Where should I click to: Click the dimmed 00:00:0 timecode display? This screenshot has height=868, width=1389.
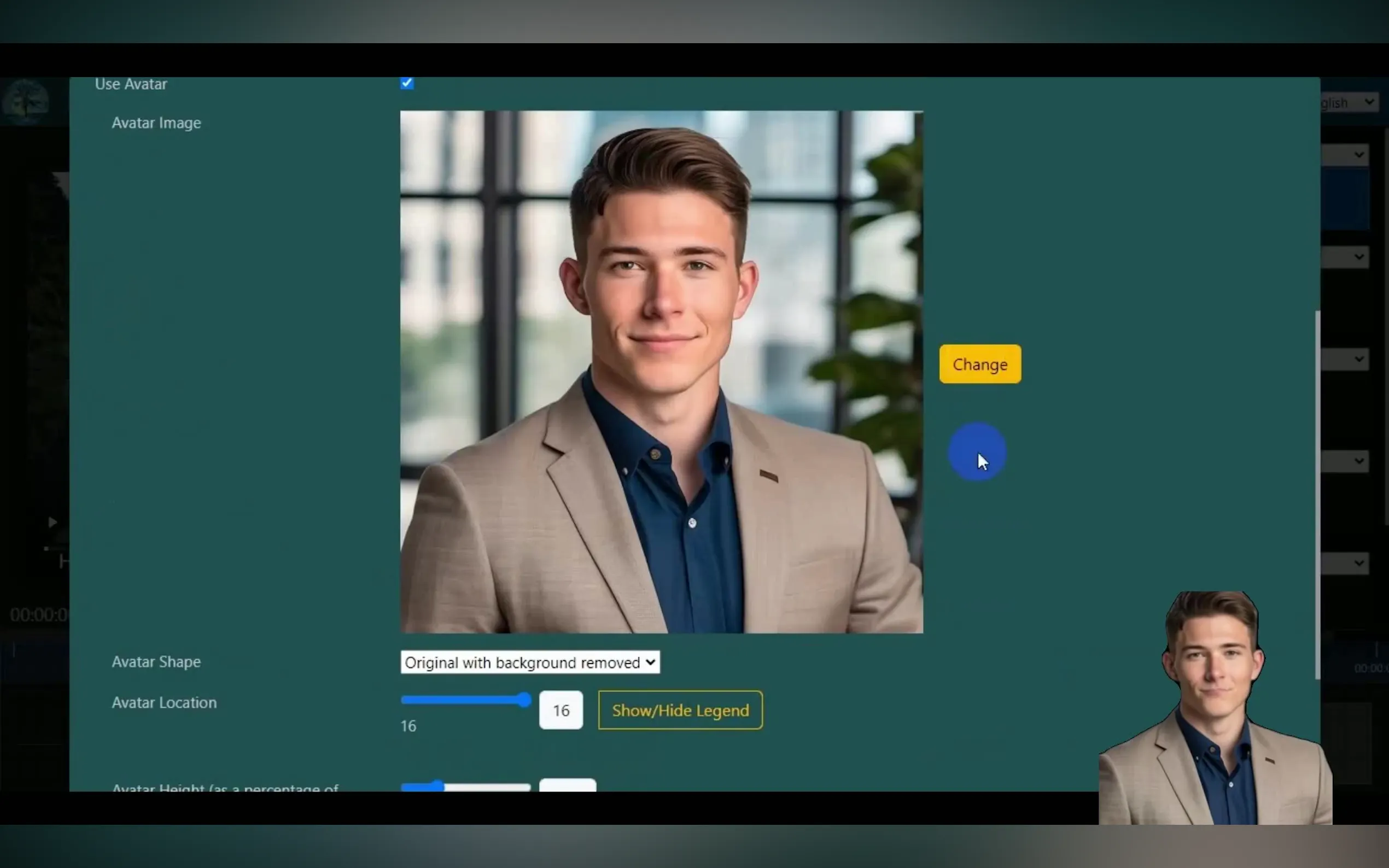[x=38, y=615]
